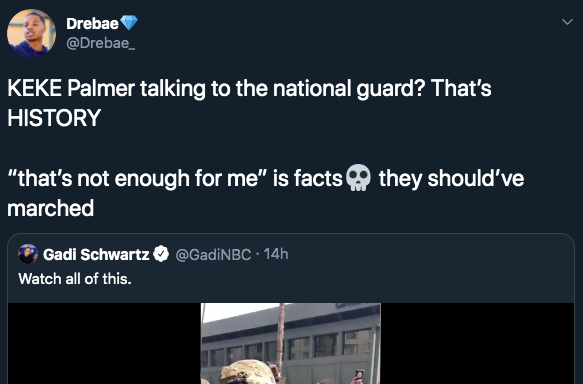
Task: Open Drebae's round profile avatar
Action: pyautogui.click(x=32, y=33)
